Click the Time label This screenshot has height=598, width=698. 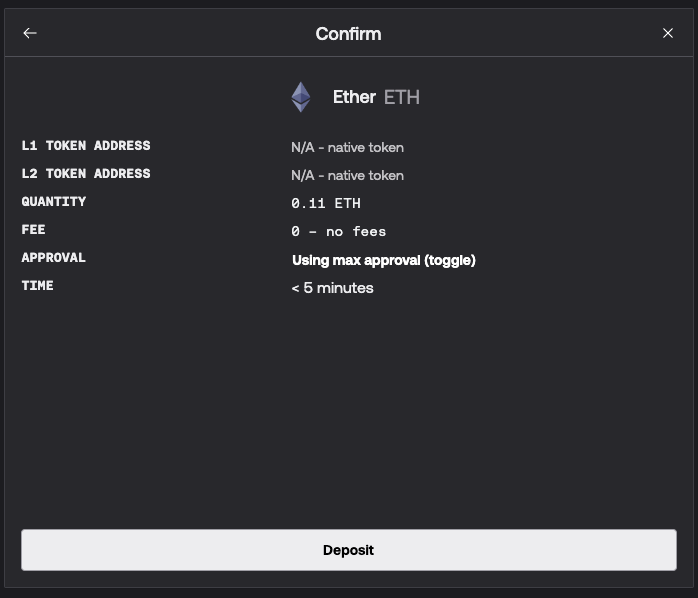(x=38, y=286)
